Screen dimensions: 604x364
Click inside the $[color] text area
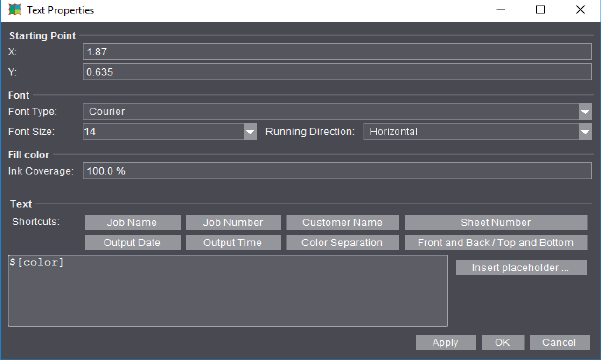click(229, 292)
